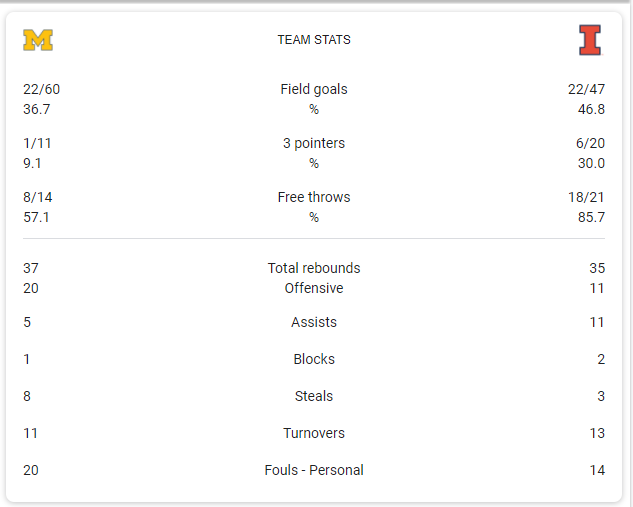Click the Free throws label
The height and width of the screenshot is (507, 633).
tap(314, 197)
